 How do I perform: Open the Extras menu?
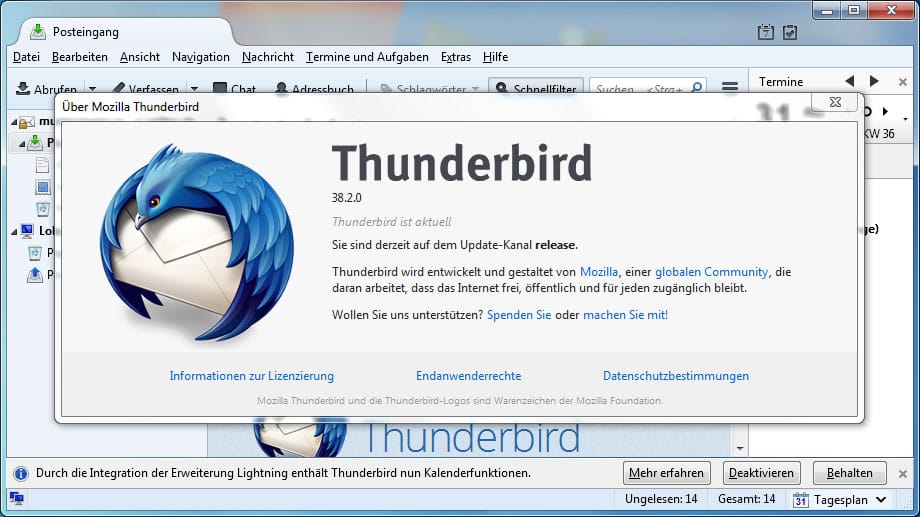pyautogui.click(x=456, y=57)
